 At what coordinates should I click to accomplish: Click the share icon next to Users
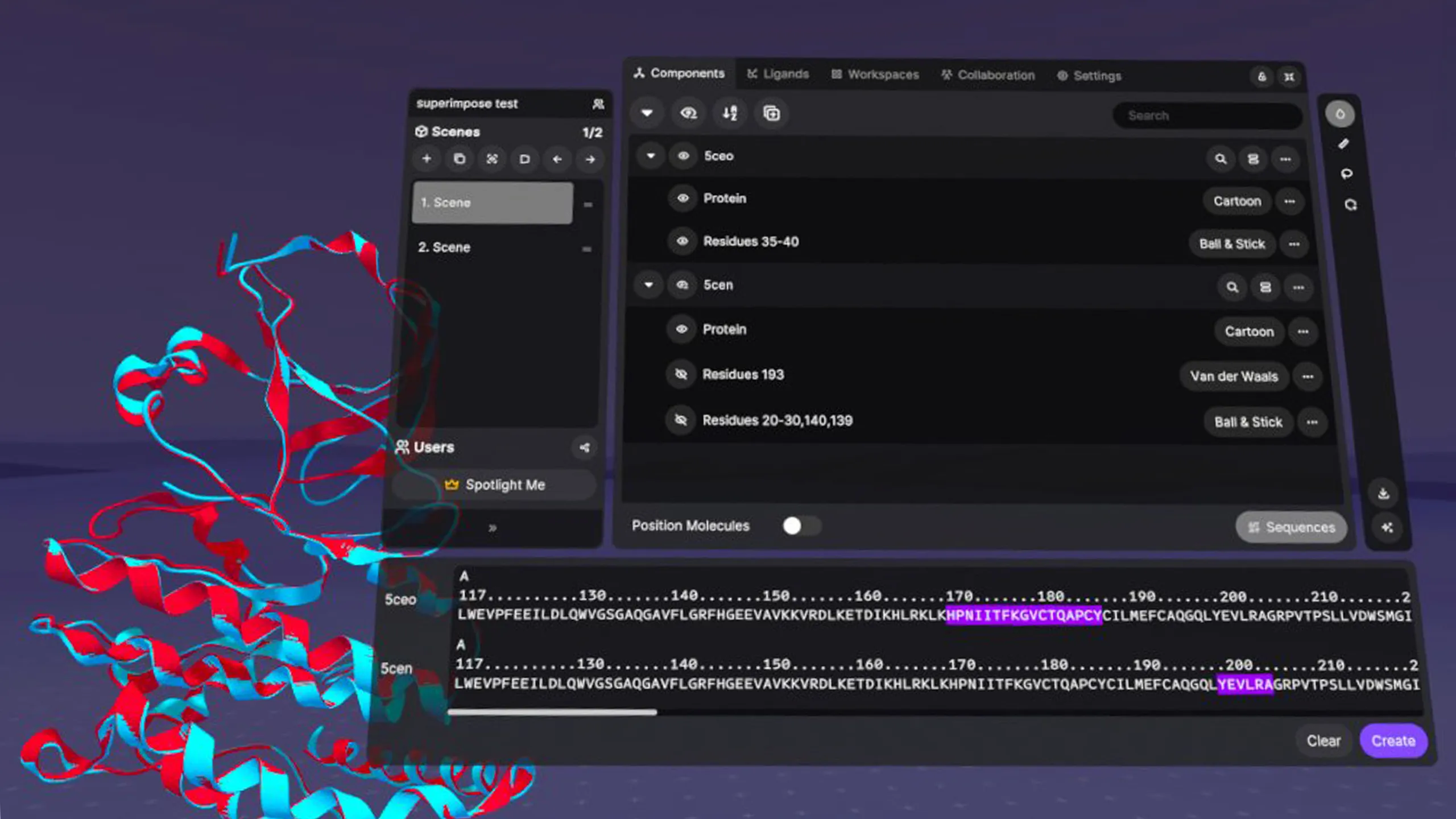click(x=584, y=448)
